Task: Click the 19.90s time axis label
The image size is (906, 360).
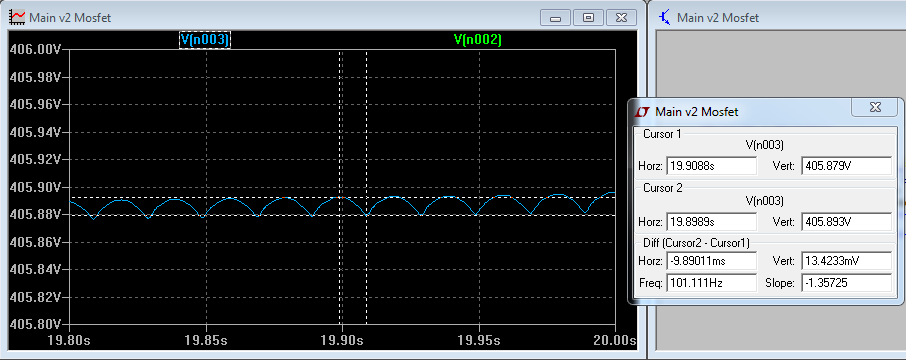Action: pos(343,340)
